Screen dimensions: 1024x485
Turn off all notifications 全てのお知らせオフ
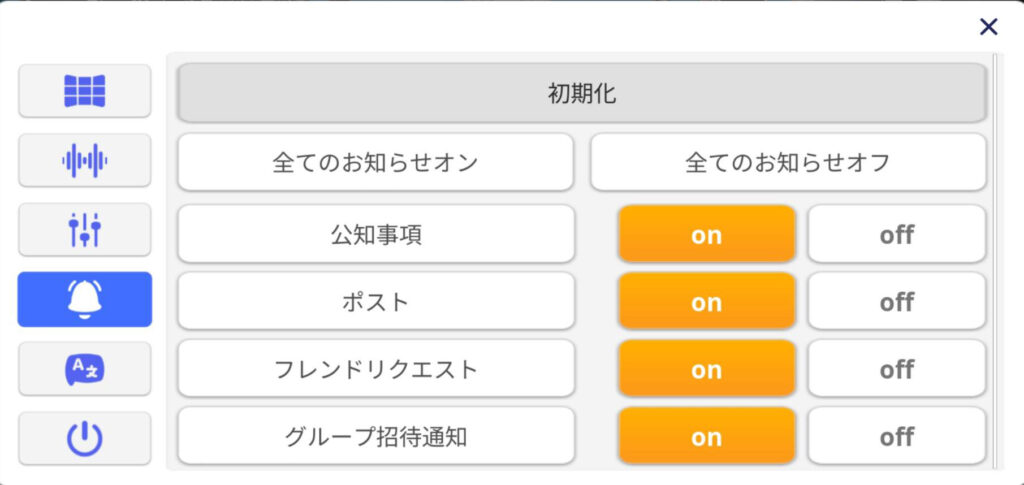788,162
